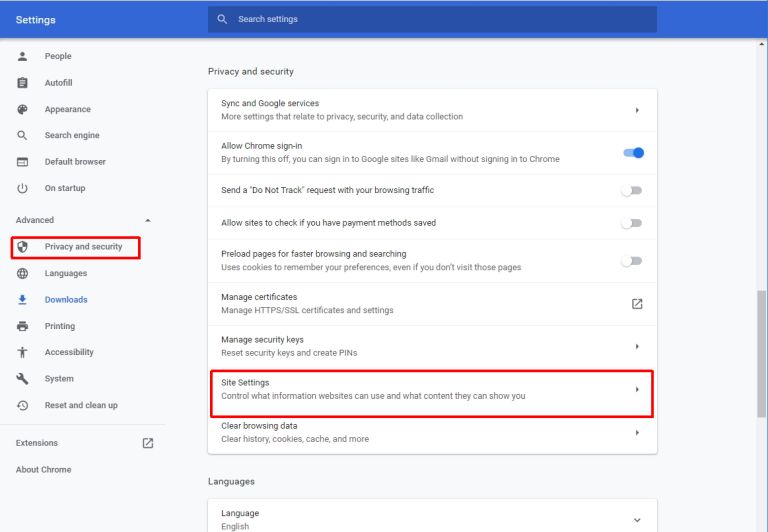Click Sync and Google services title text

pos(270,103)
